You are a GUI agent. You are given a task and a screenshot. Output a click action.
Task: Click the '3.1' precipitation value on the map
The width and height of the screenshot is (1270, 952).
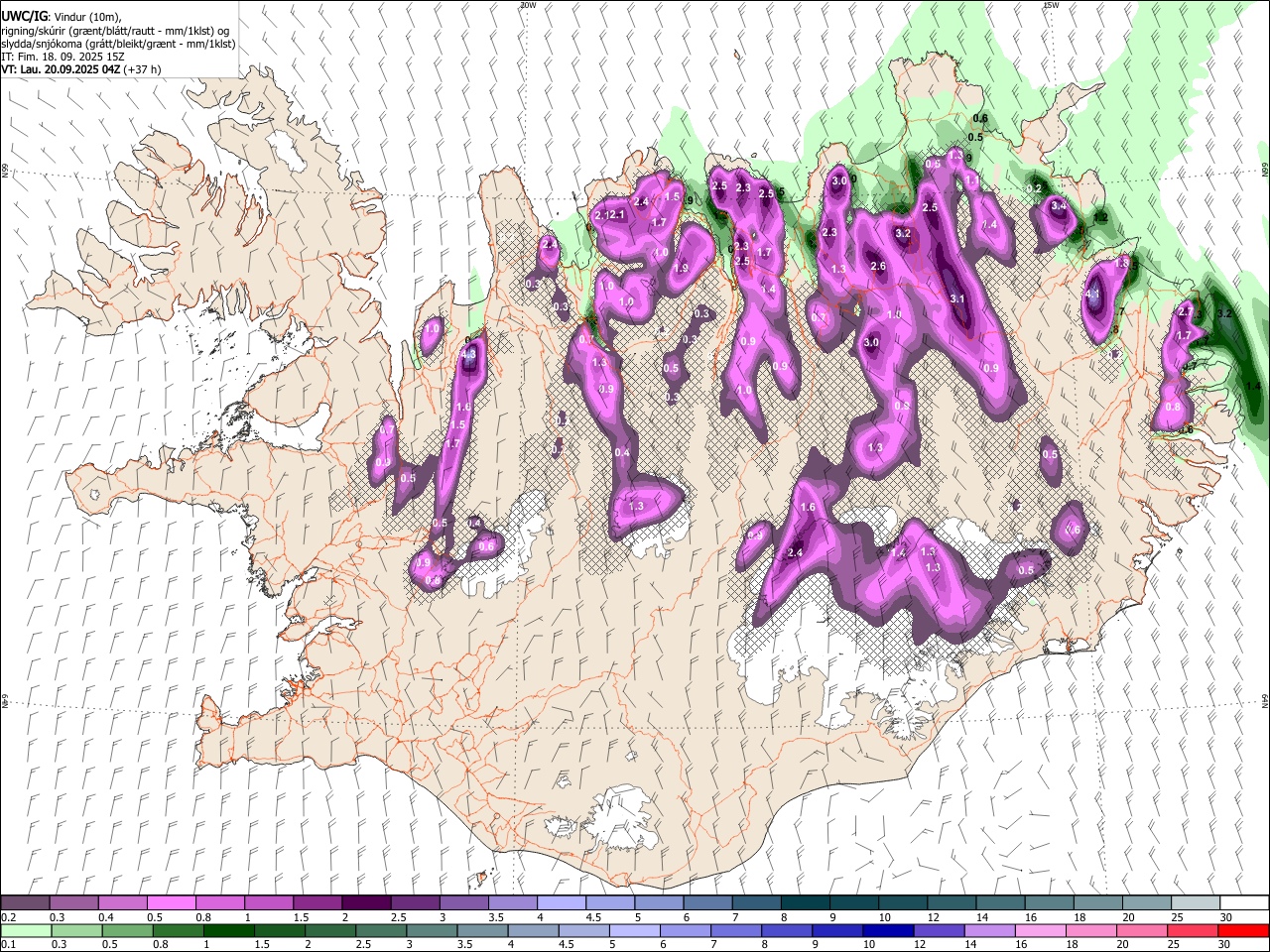(957, 298)
